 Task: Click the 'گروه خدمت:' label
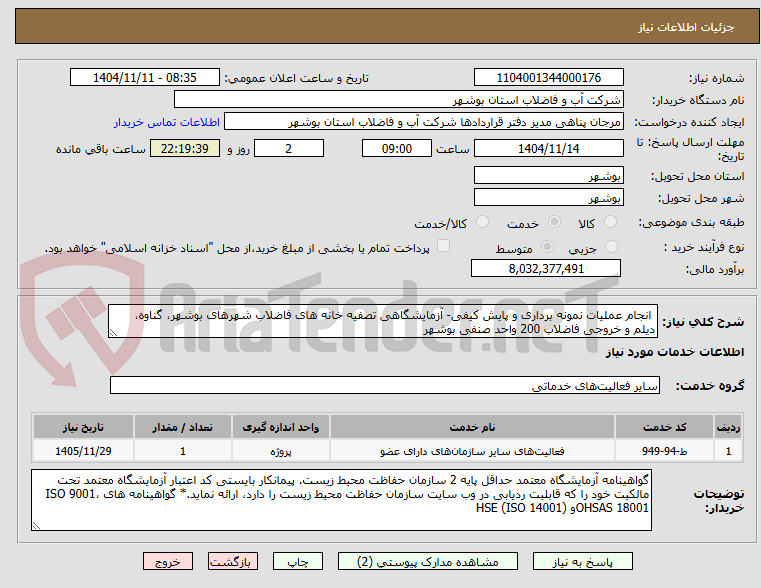tap(710, 386)
